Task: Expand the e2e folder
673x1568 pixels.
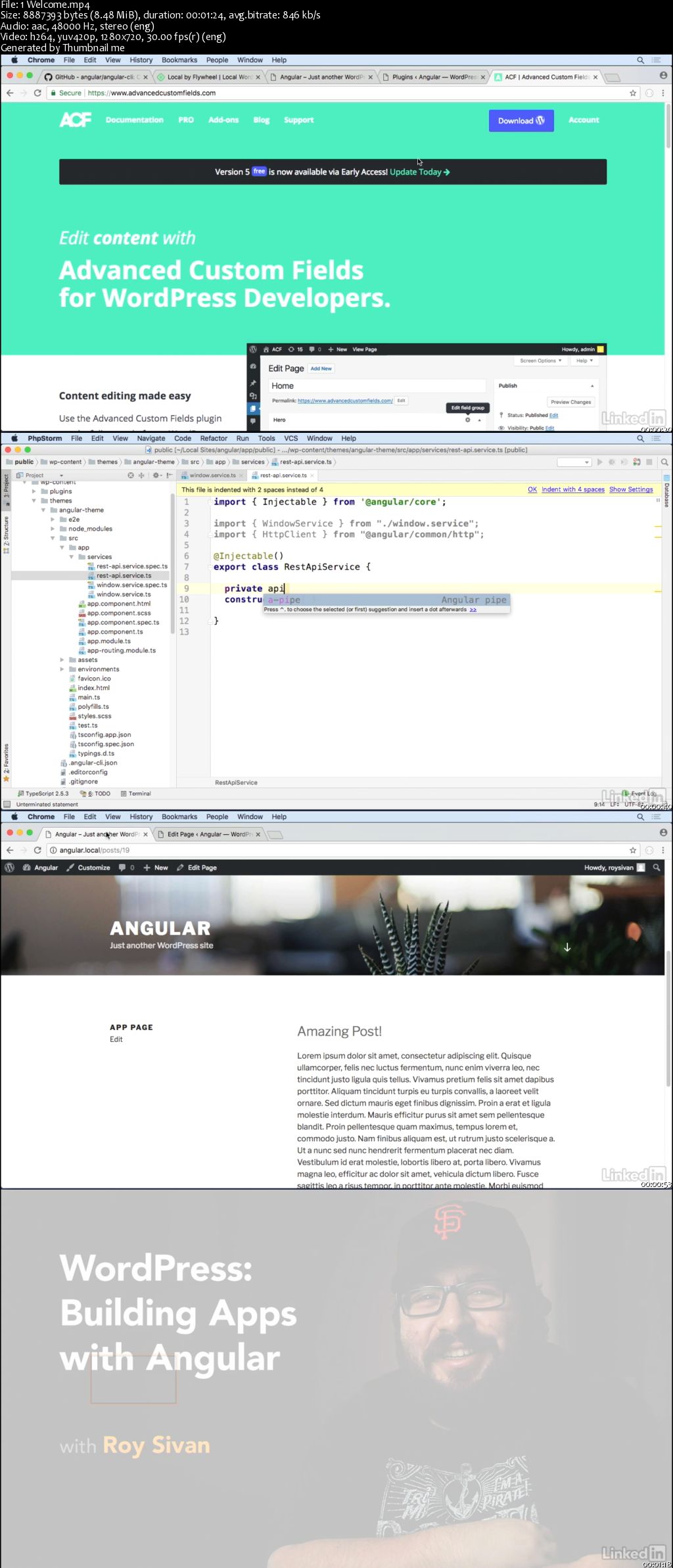Action: (x=53, y=519)
